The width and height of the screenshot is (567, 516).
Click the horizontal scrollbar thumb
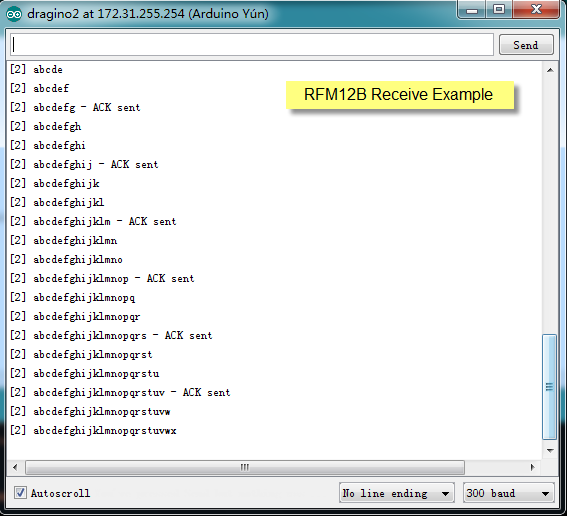[x=245, y=467]
